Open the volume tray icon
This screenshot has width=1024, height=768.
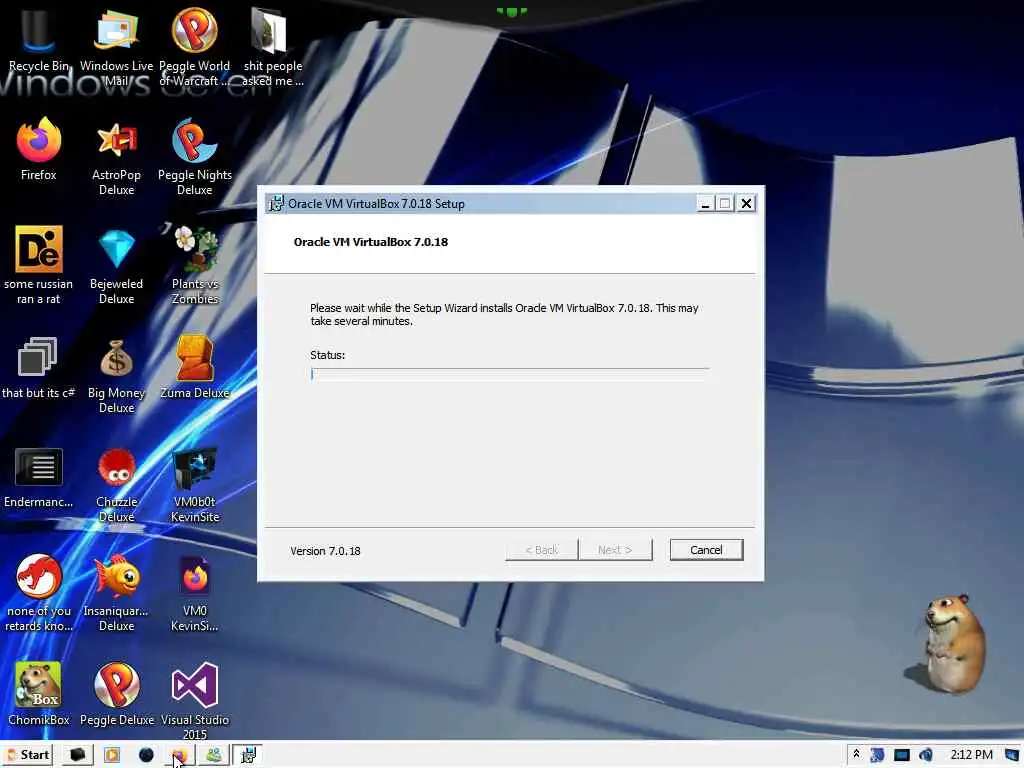coord(926,755)
